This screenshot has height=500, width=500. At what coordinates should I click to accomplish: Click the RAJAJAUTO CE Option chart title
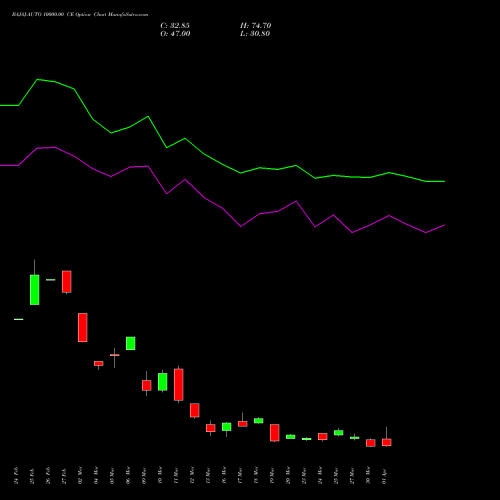coord(80,15)
